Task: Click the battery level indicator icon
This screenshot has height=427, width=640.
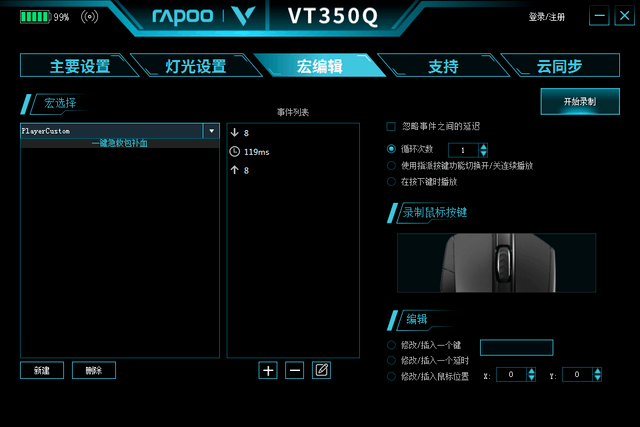Action: (35, 17)
